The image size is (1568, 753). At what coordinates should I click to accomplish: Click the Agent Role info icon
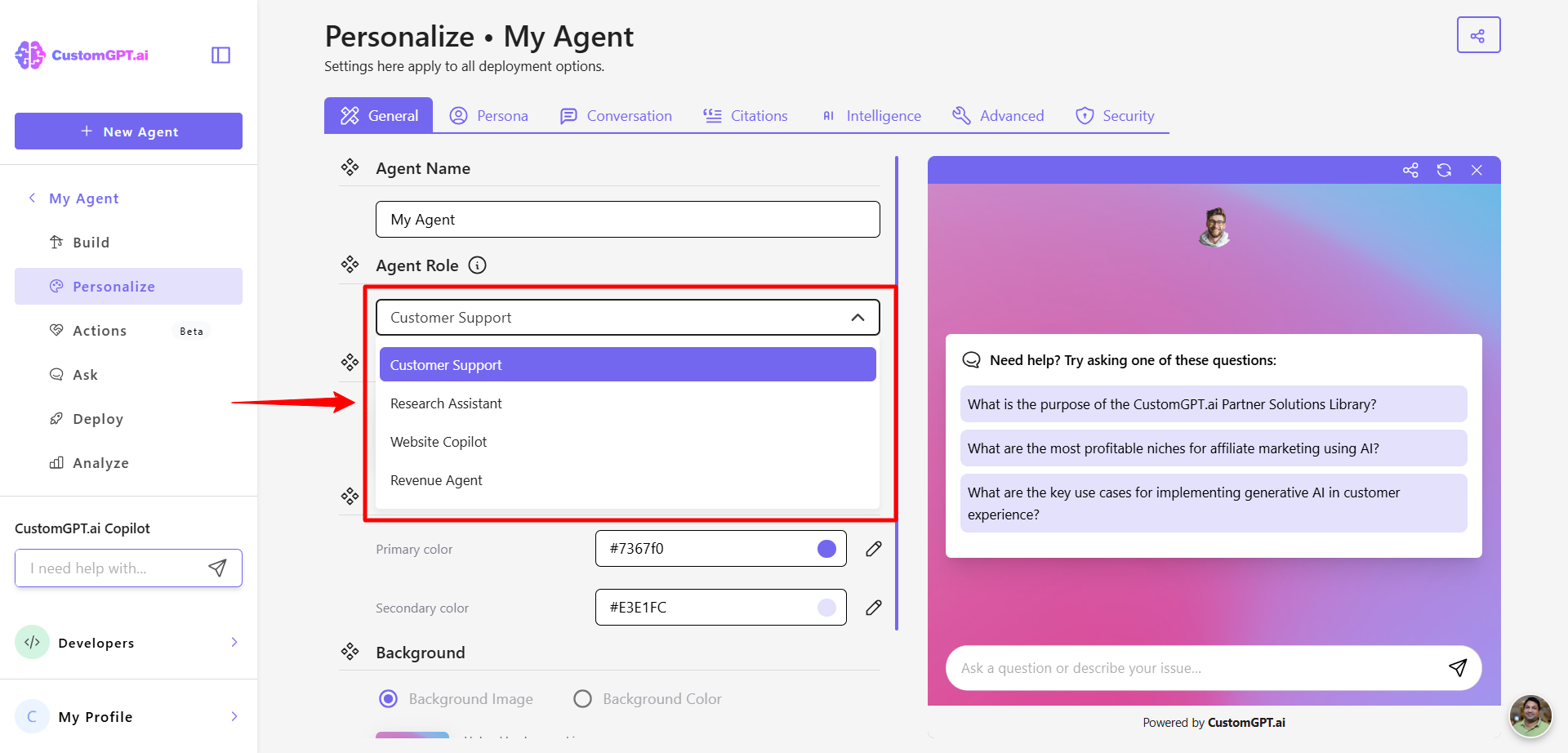click(477, 265)
